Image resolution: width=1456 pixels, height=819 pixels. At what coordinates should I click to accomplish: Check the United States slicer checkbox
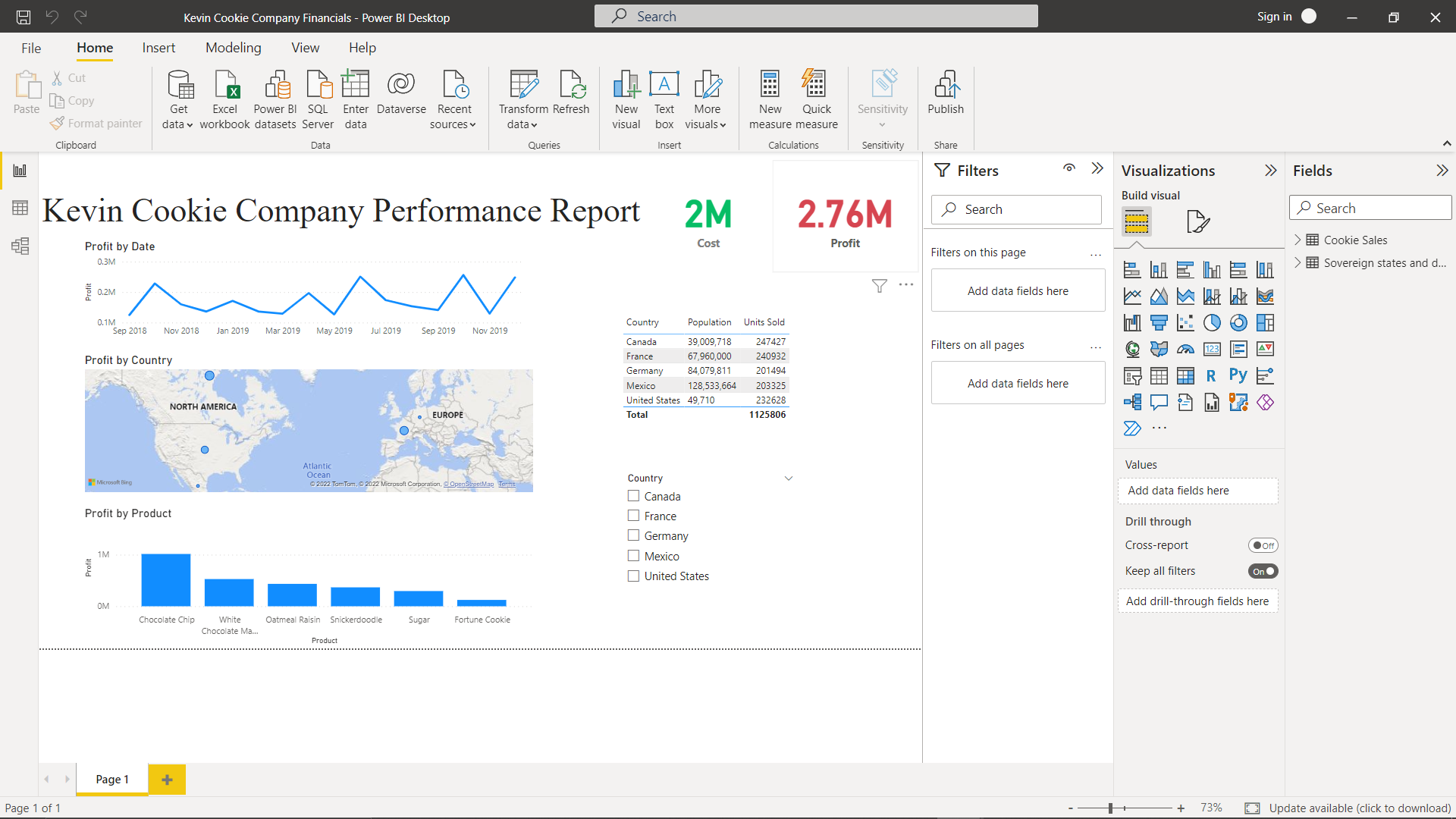click(x=633, y=576)
